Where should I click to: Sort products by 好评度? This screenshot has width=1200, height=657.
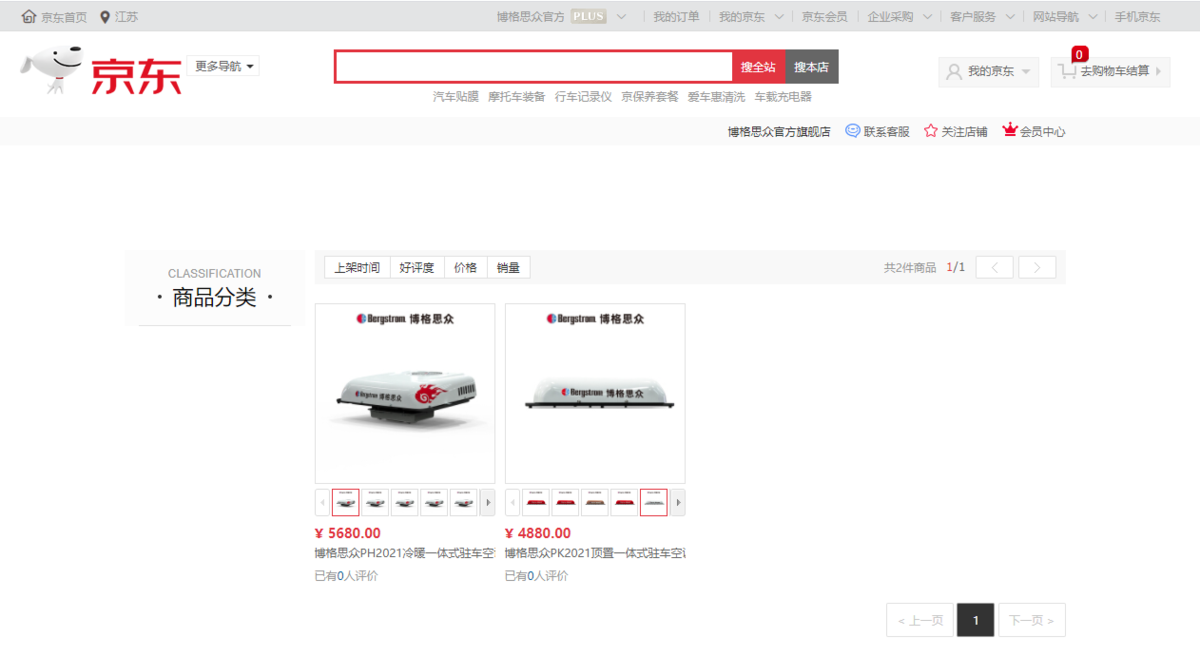click(416, 267)
